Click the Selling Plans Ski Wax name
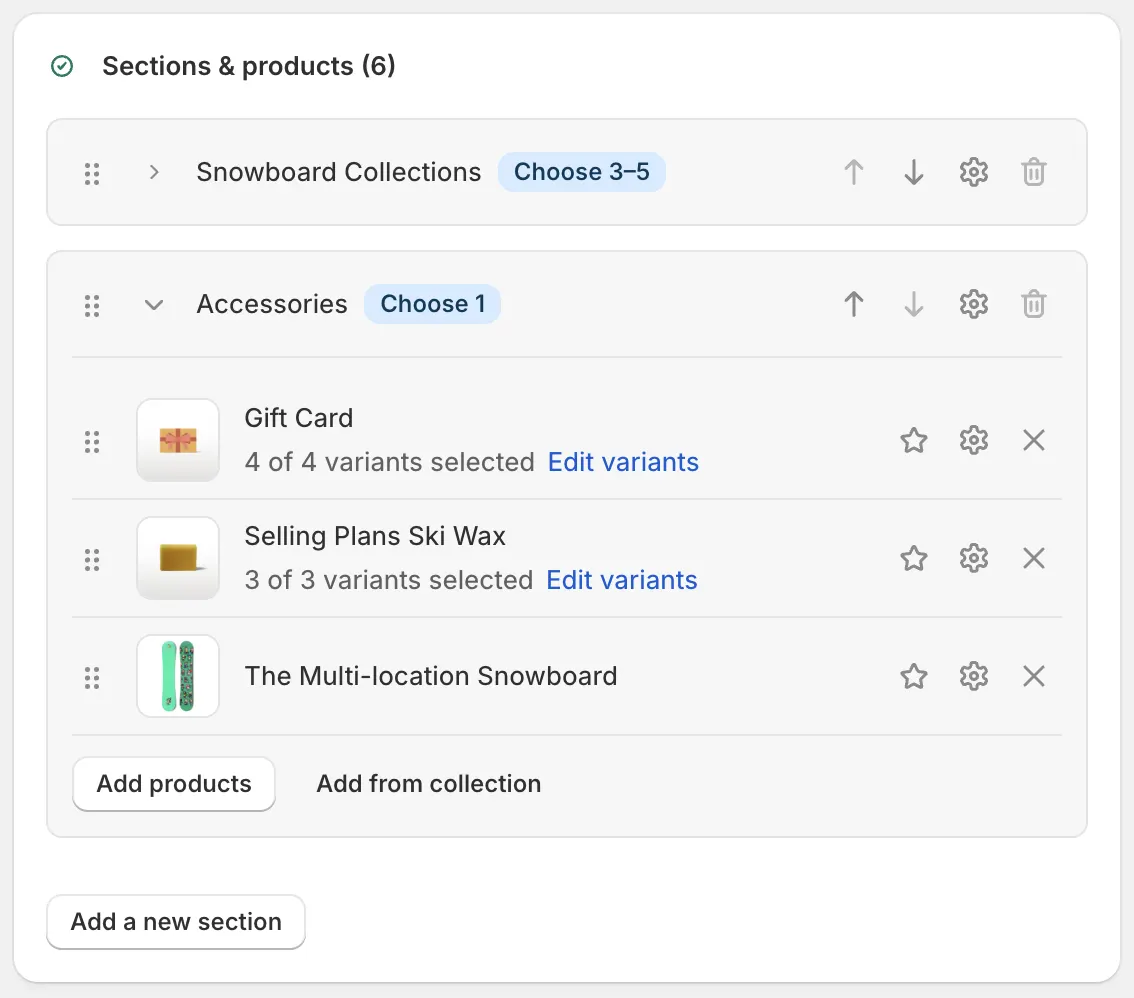This screenshot has height=998, width=1134. click(375, 536)
